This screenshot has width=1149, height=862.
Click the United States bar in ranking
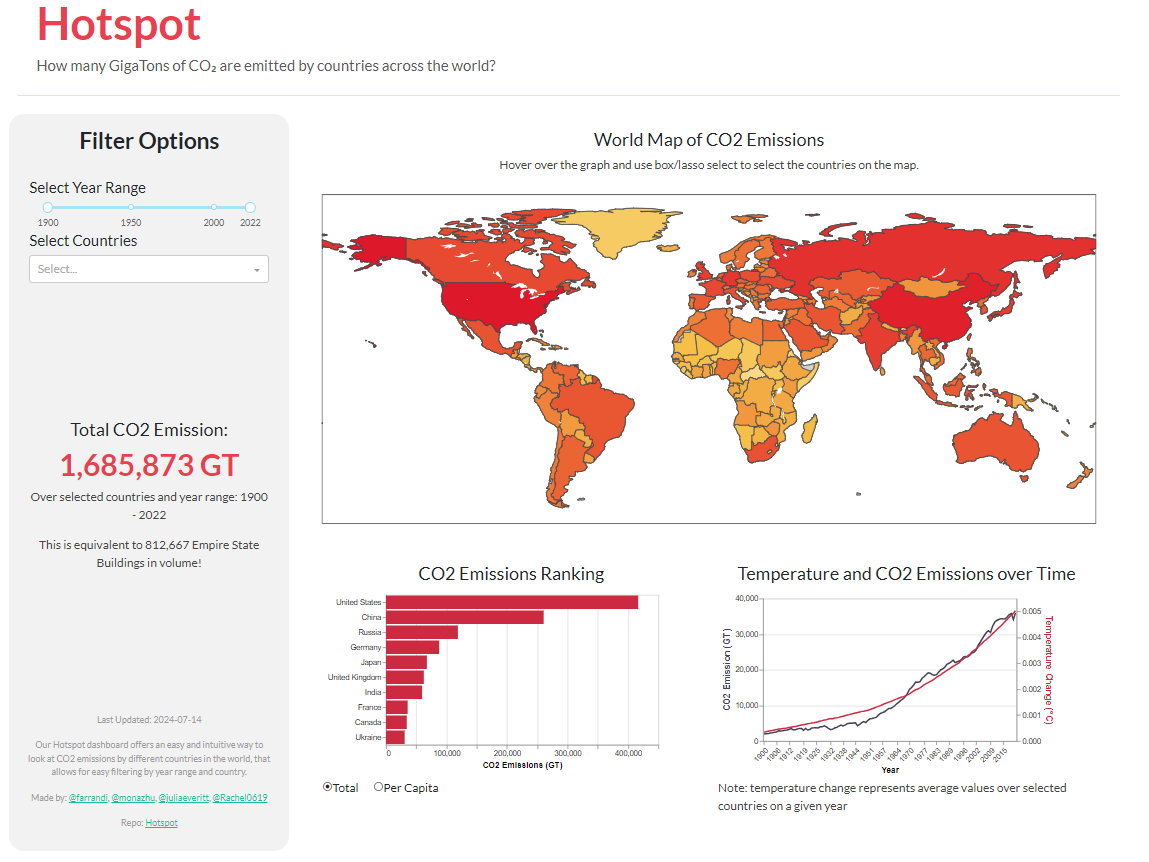coord(511,602)
